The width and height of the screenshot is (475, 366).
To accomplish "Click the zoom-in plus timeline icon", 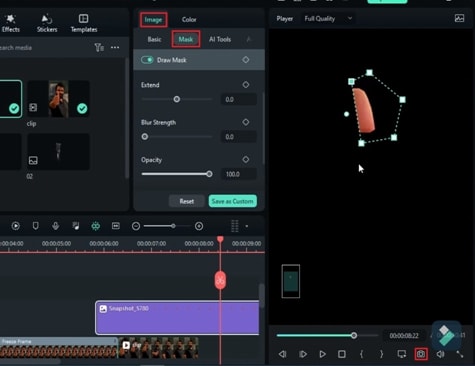I will click(199, 226).
